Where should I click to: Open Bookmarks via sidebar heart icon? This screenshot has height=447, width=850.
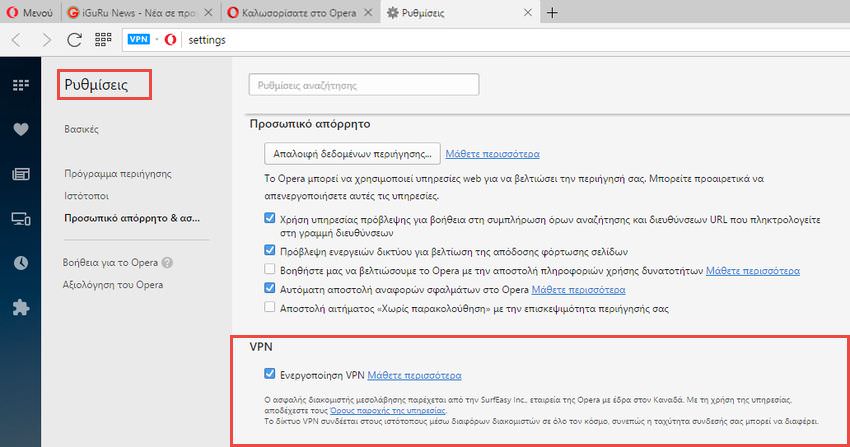tap(20, 129)
